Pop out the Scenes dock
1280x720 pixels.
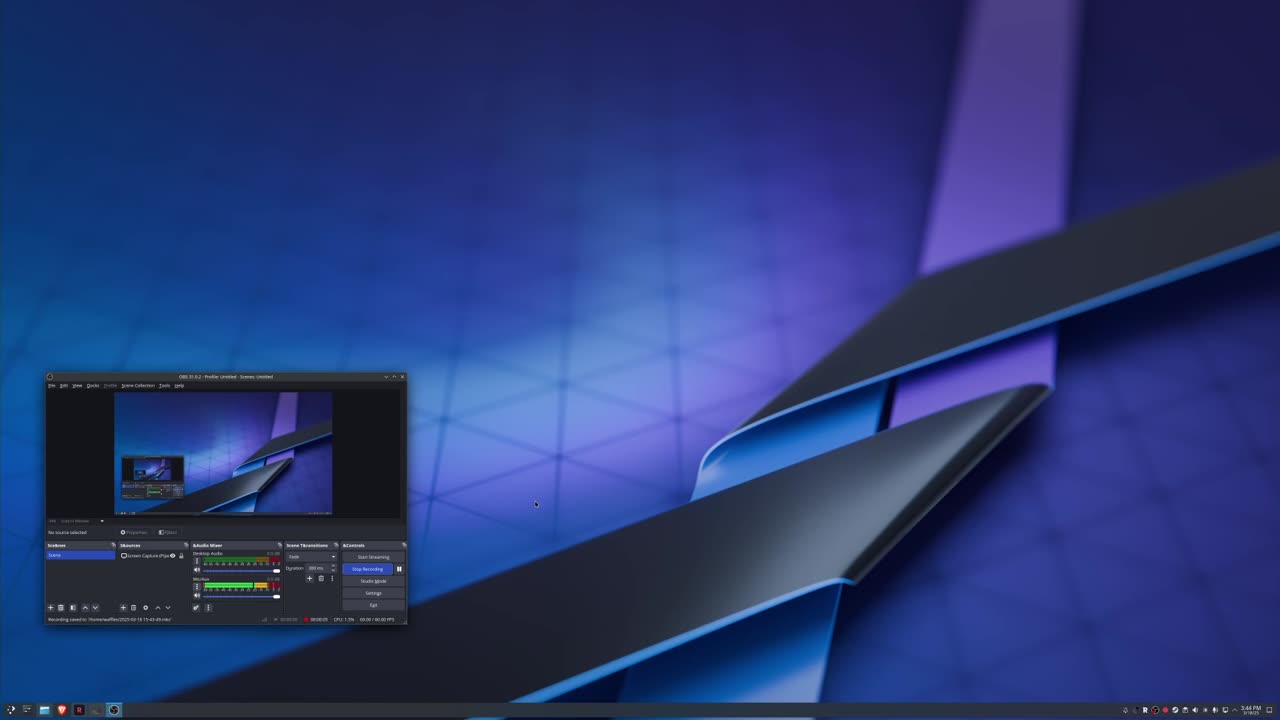click(113, 545)
